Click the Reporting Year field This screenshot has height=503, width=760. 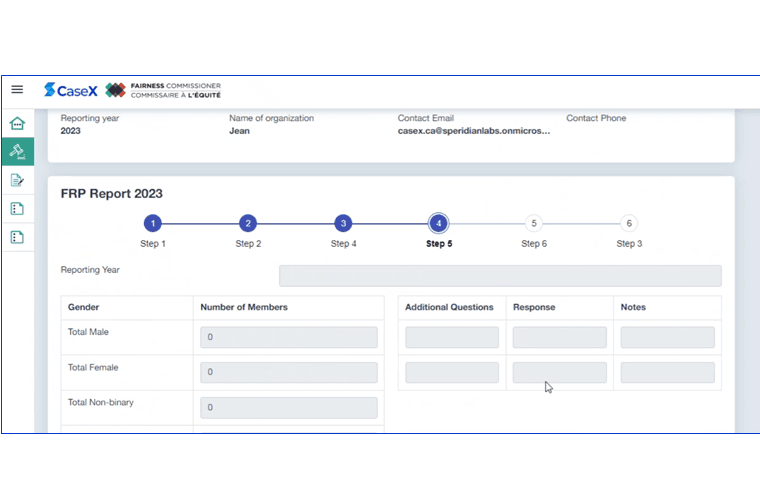500,276
